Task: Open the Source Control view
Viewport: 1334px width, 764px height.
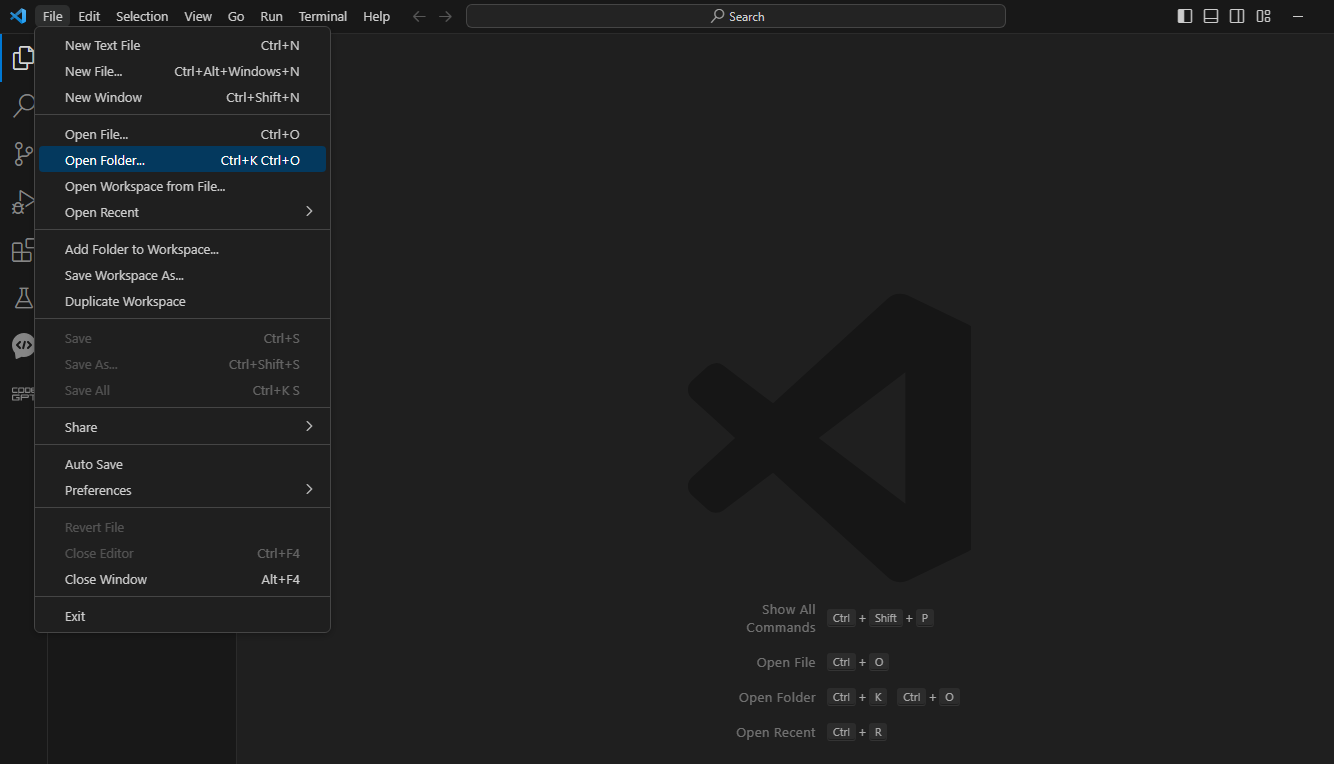Action: [x=23, y=153]
